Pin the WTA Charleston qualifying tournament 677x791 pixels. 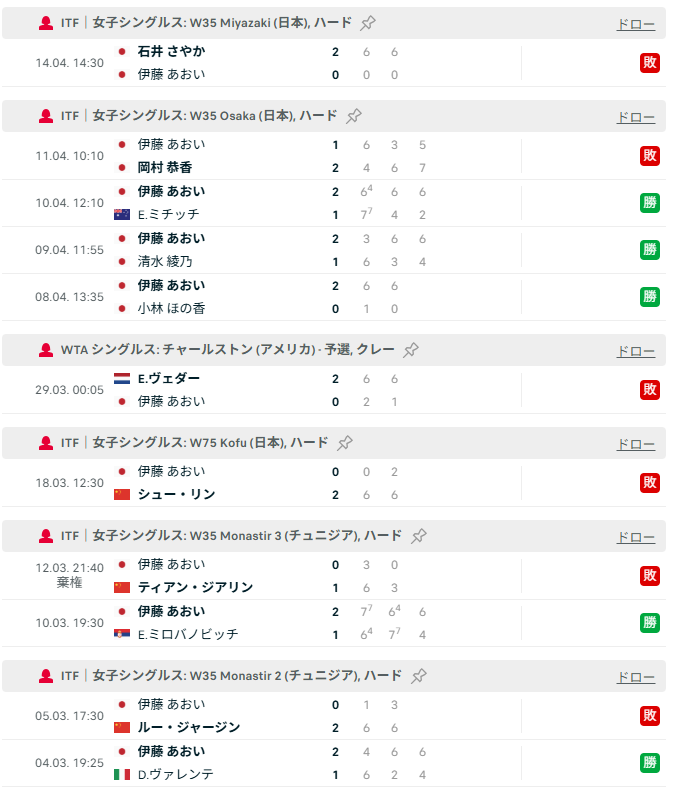point(411,350)
